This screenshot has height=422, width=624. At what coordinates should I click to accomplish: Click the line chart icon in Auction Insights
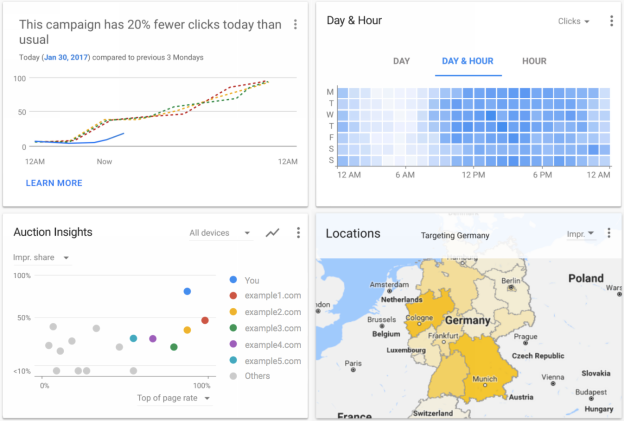pyautogui.click(x=272, y=233)
